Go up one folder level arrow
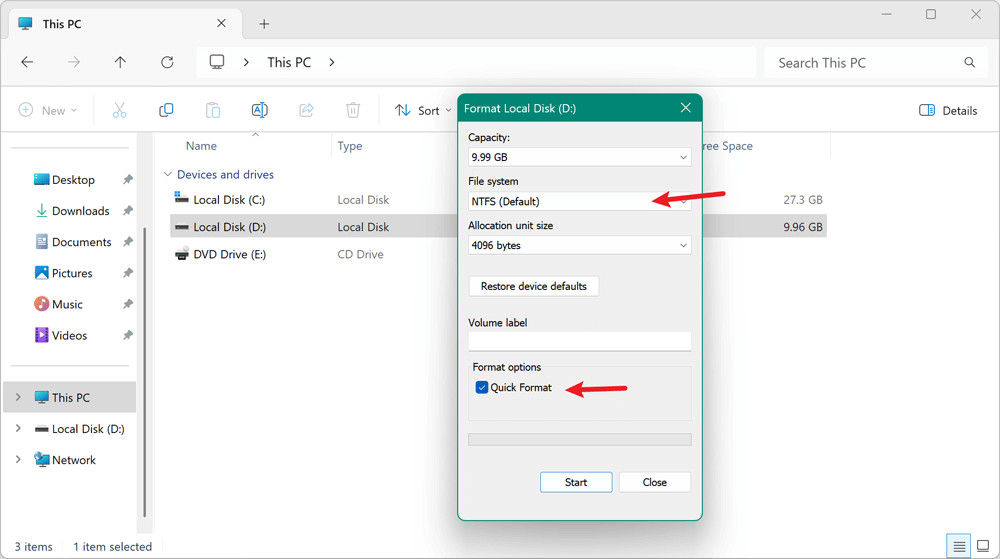The width and height of the screenshot is (1000, 559). 120,62
